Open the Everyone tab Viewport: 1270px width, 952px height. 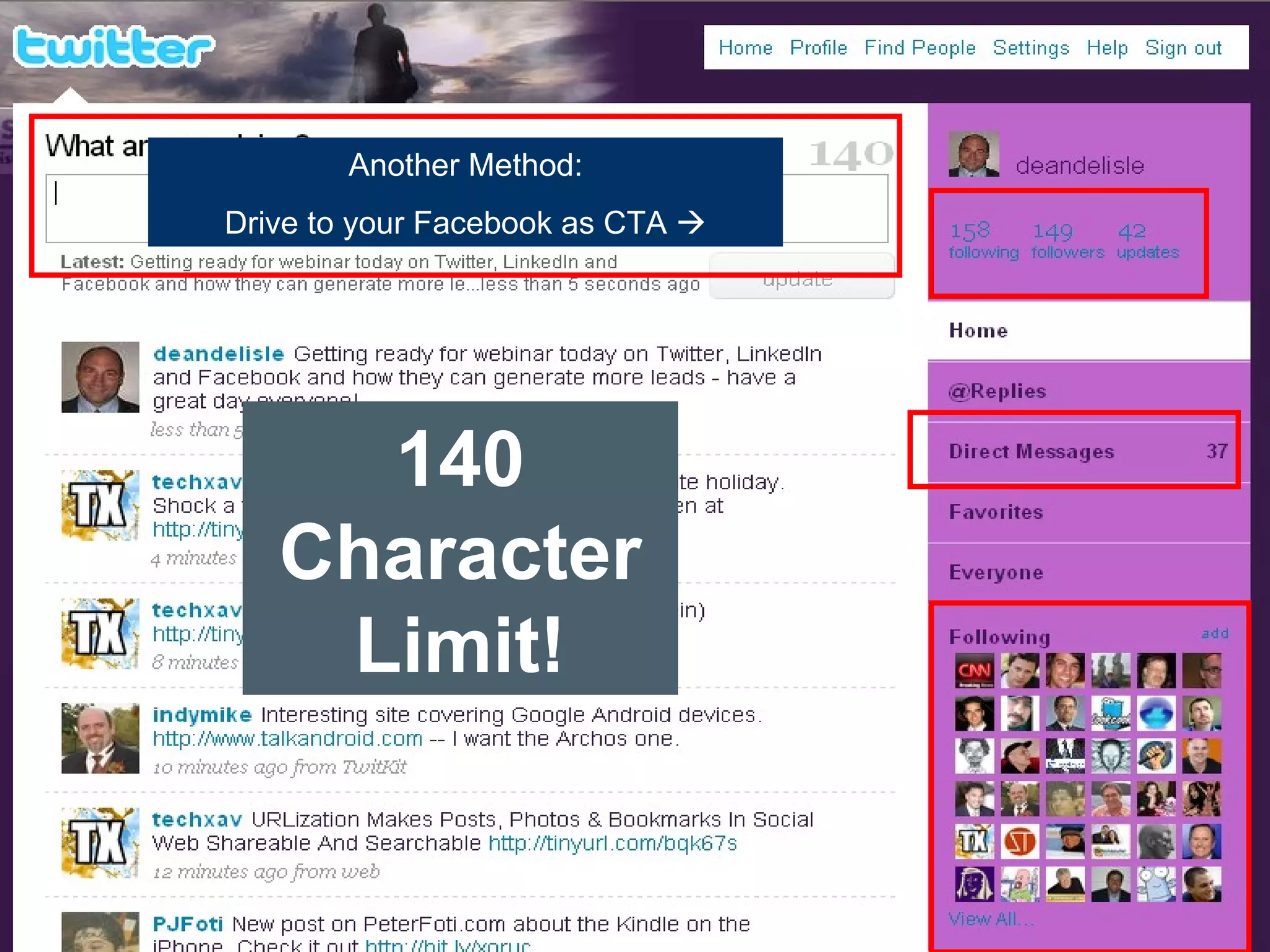tap(1088, 572)
